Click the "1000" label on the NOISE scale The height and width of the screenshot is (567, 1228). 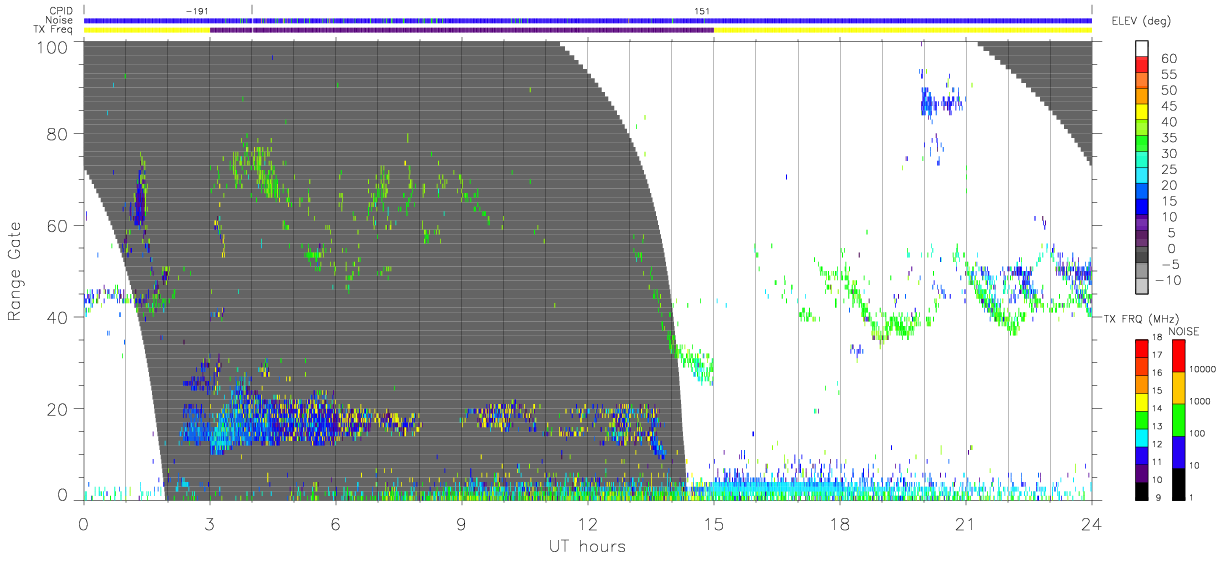coord(1202,400)
